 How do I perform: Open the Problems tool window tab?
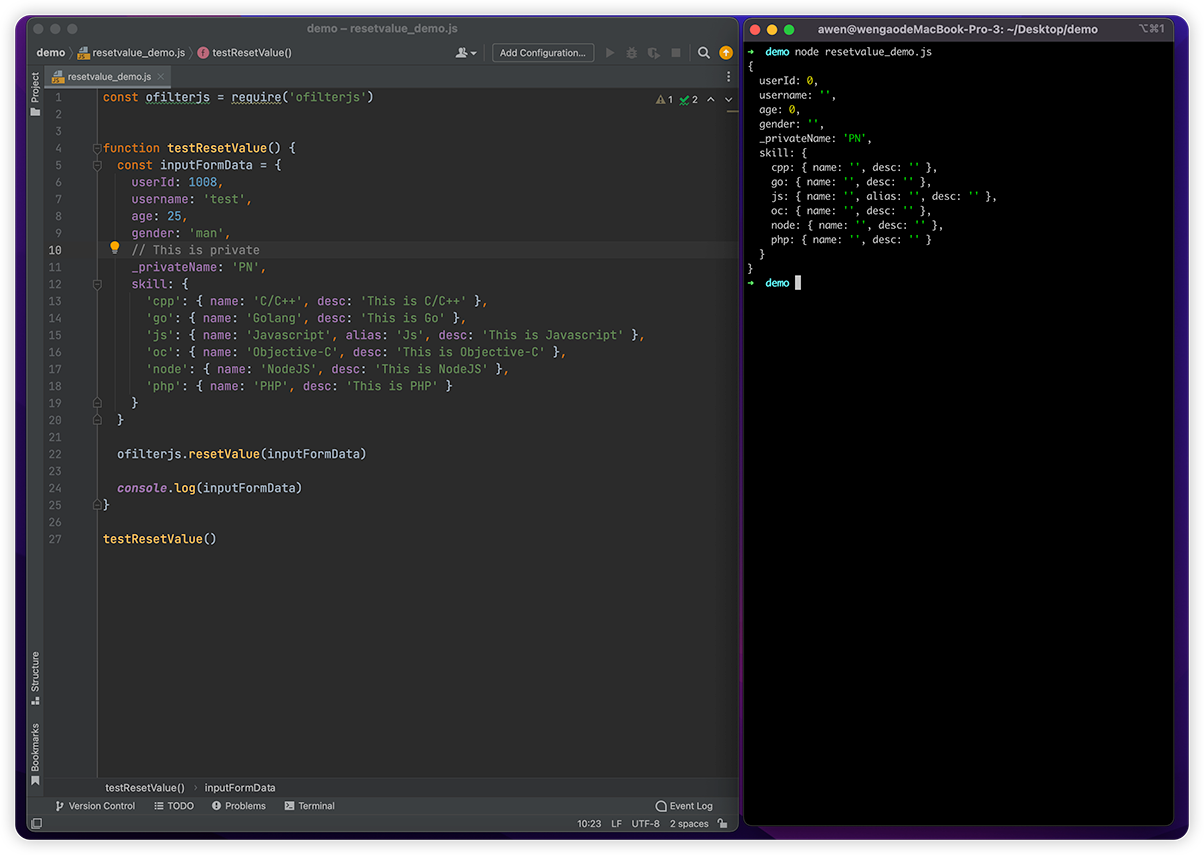click(x=239, y=806)
